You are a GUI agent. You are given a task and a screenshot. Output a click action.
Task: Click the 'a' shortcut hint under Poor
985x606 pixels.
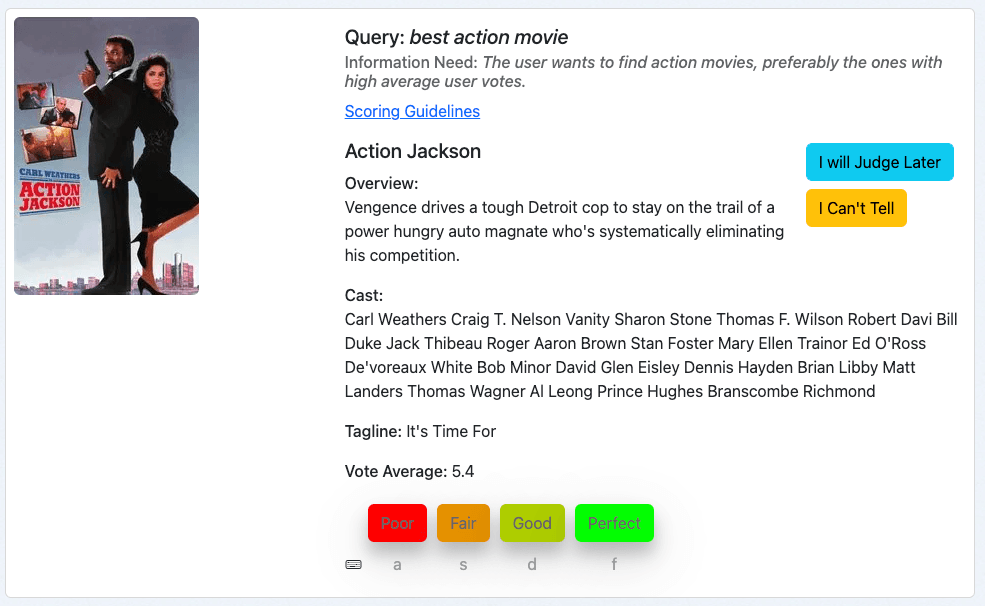[397, 565]
